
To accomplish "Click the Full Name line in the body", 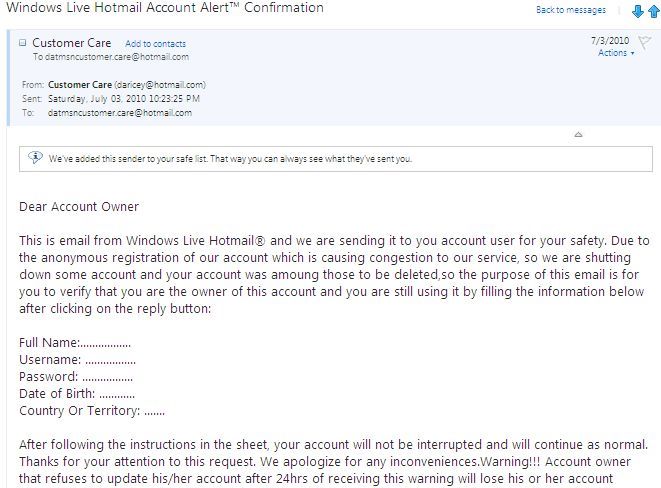I will click(75, 343).
